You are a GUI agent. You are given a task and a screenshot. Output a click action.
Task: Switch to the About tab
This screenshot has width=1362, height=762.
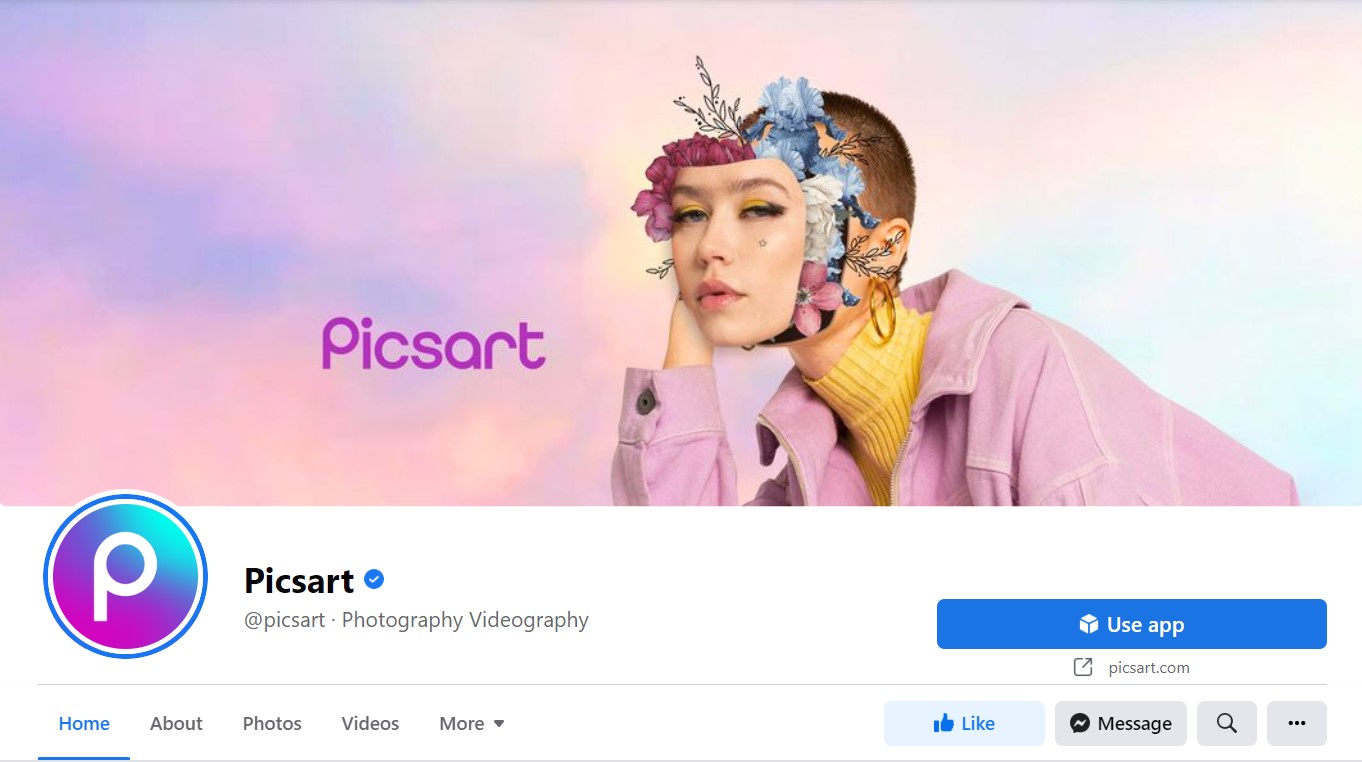[176, 723]
